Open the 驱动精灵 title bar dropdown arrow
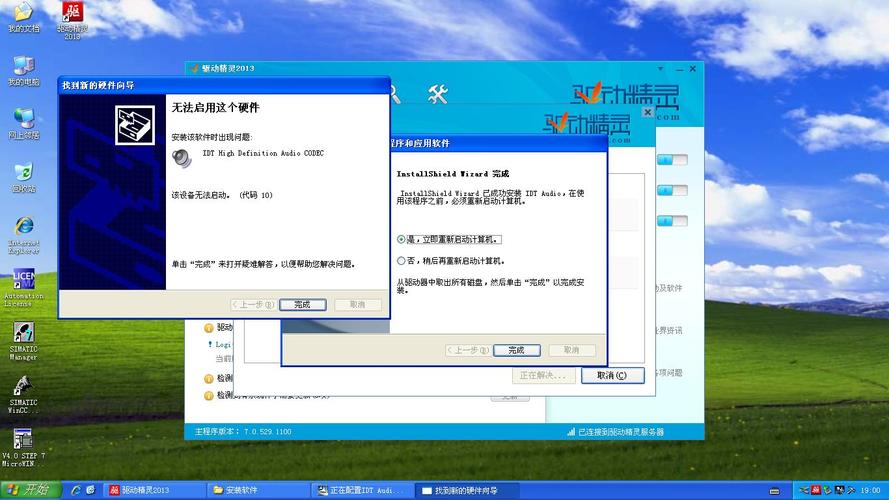The image size is (889, 500). pyautogui.click(x=661, y=69)
